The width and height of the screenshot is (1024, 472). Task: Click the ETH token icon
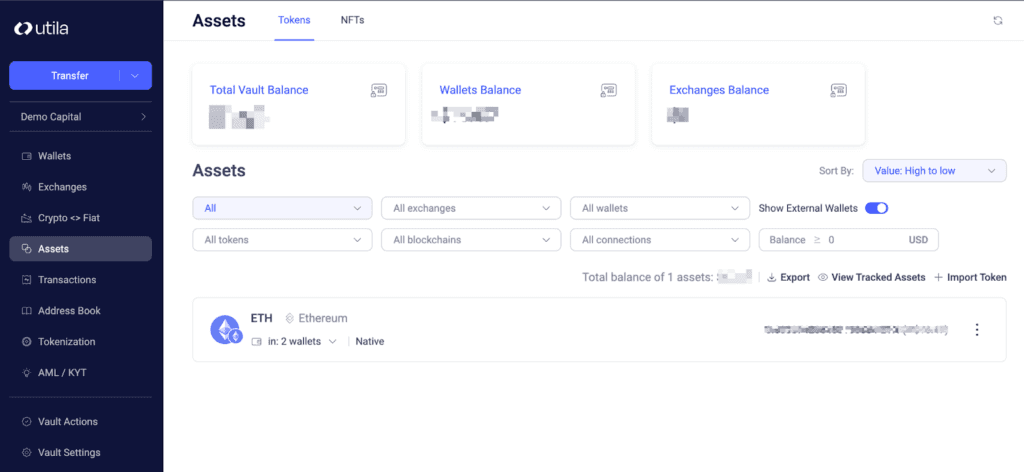pos(227,330)
